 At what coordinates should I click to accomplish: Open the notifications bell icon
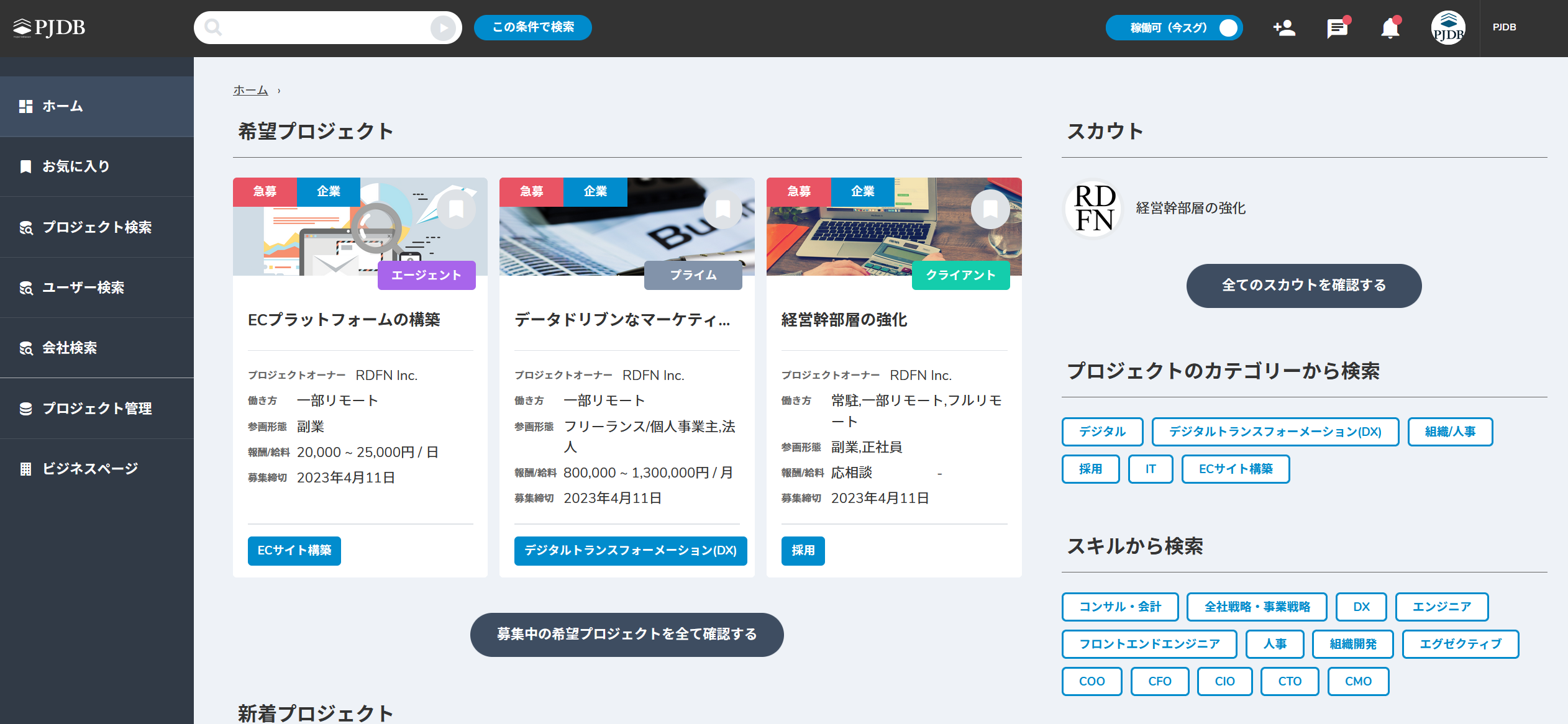[x=1390, y=28]
